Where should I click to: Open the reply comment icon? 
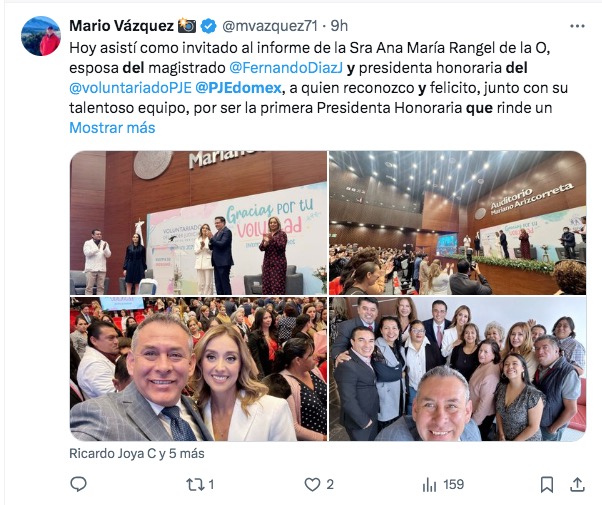pos(79,484)
